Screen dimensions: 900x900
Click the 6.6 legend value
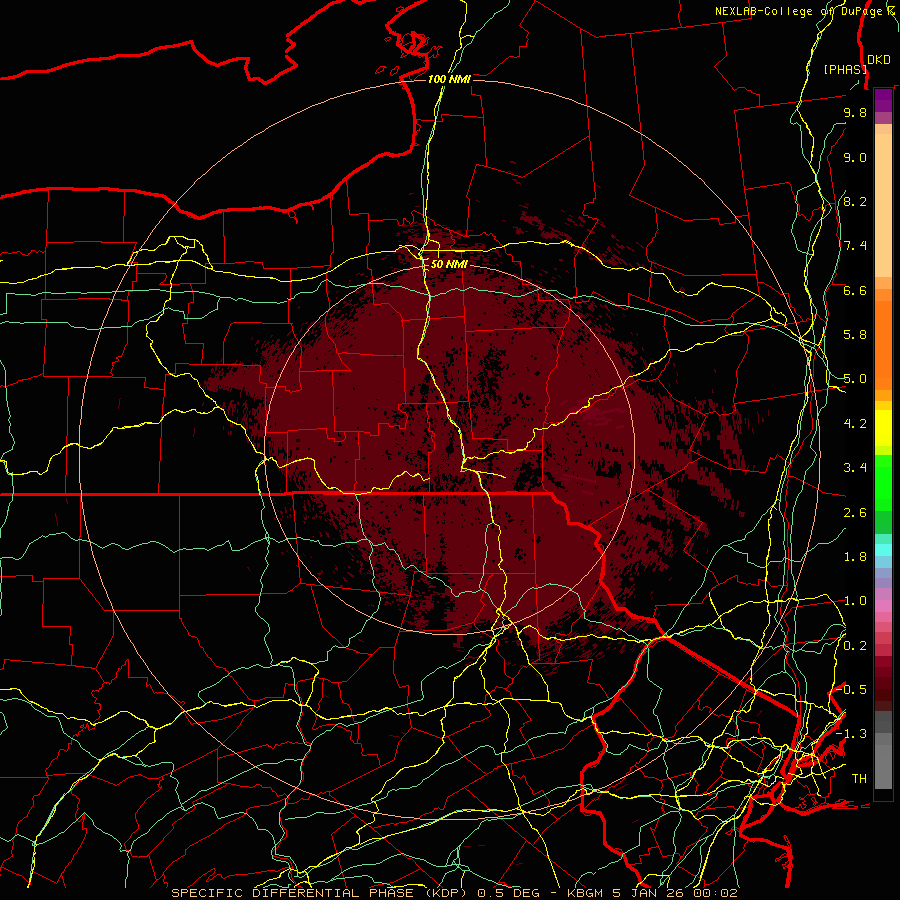pos(855,291)
